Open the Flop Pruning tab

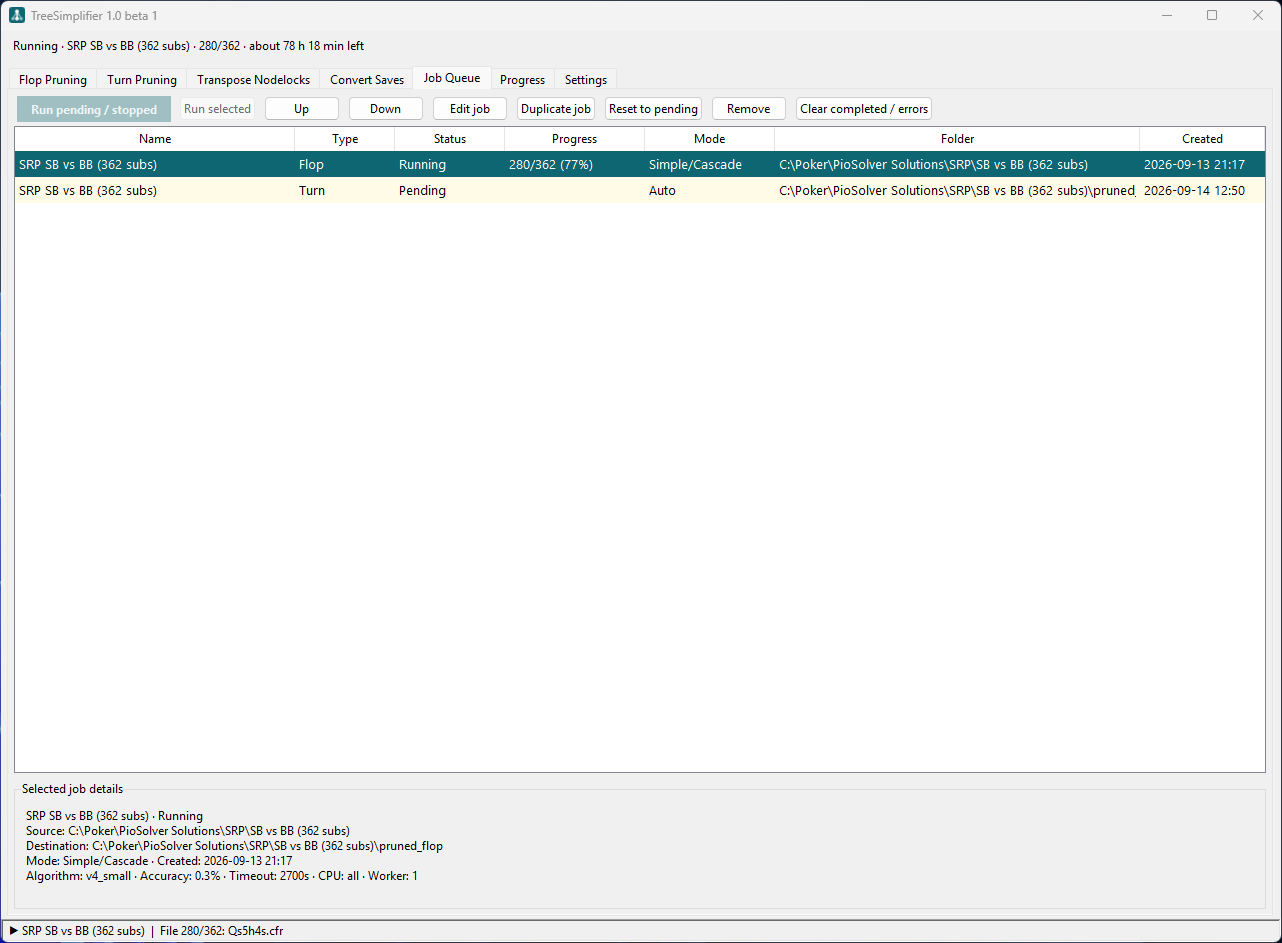coord(53,79)
